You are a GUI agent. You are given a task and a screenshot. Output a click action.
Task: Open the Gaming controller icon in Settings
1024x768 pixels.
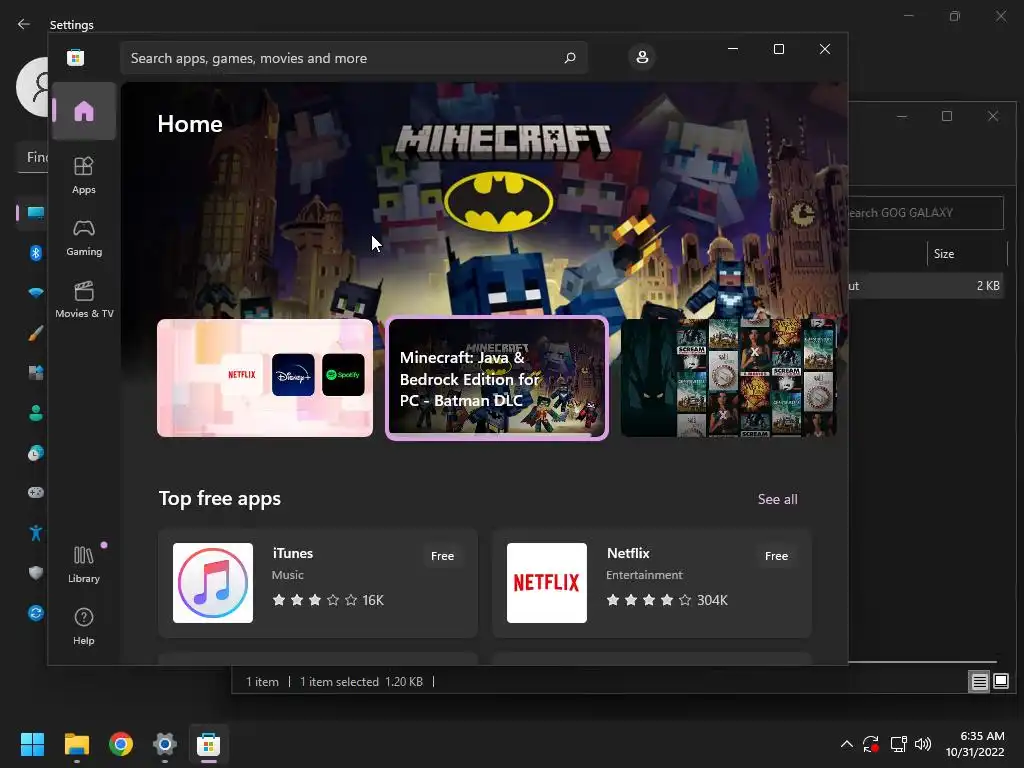pyautogui.click(x=36, y=492)
